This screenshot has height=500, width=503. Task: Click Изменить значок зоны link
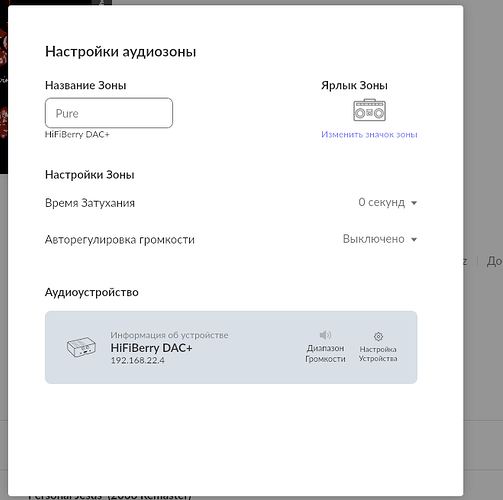click(x=369, y=135)
